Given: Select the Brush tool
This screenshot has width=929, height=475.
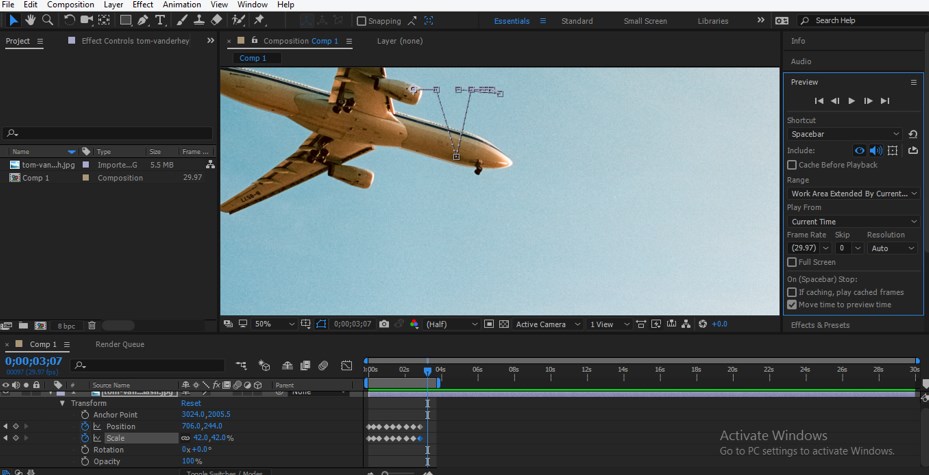Looking at the screenshot, I should (182, 20).
